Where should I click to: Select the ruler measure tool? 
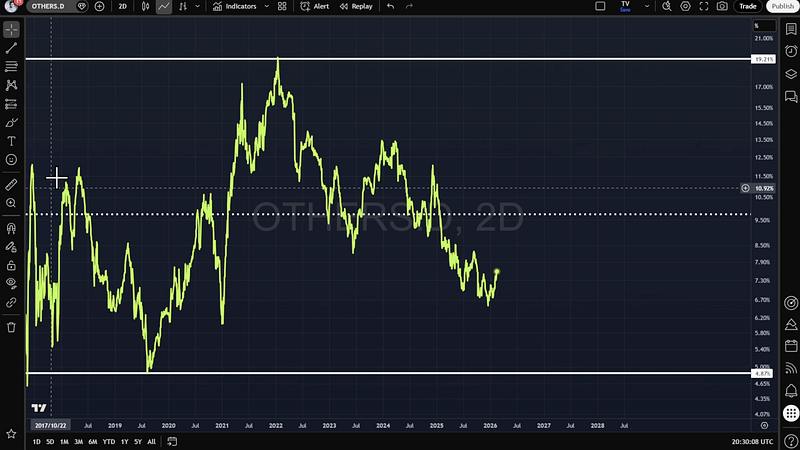11,184
